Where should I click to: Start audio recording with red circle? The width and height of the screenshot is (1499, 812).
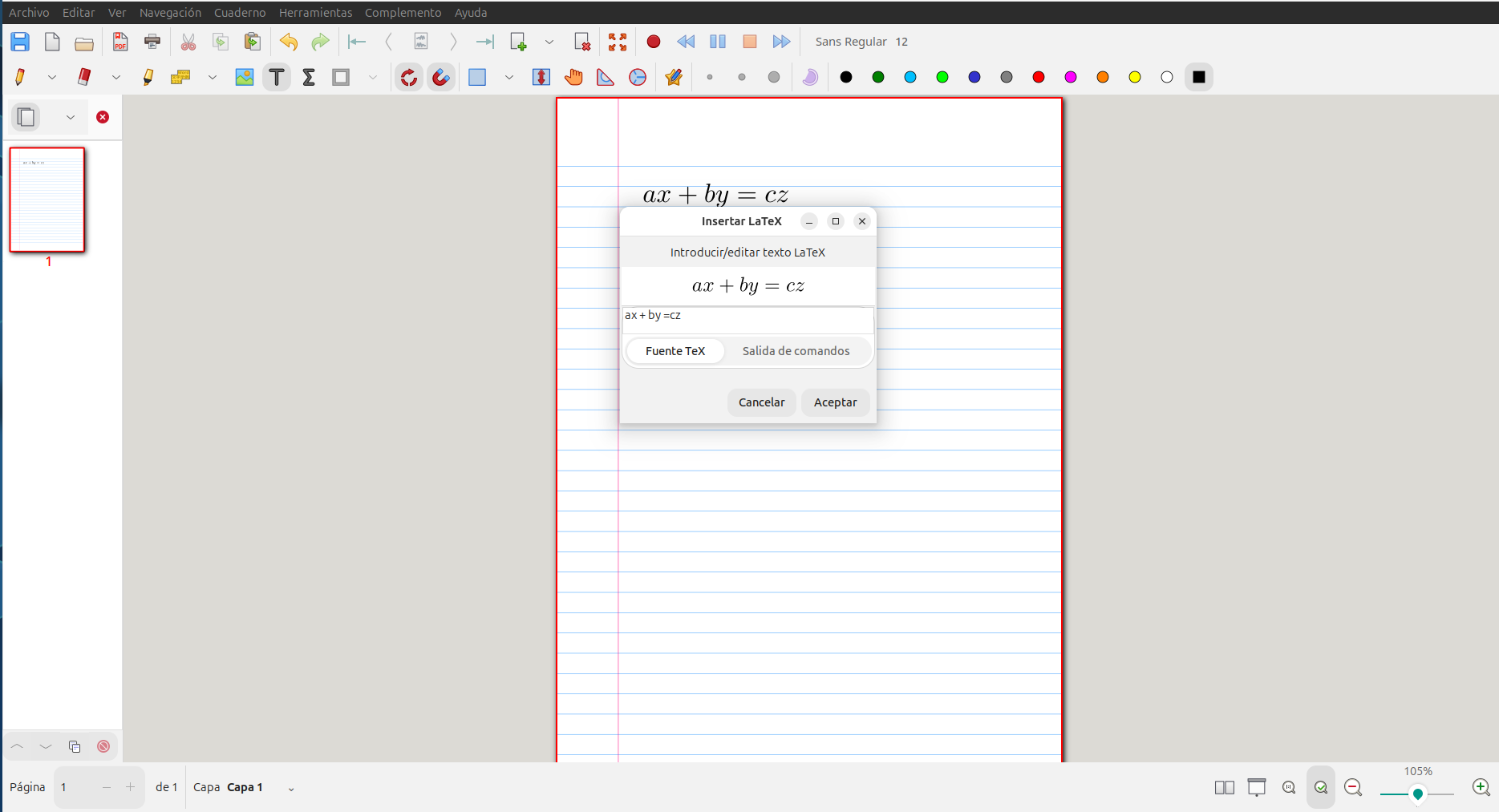654,42
